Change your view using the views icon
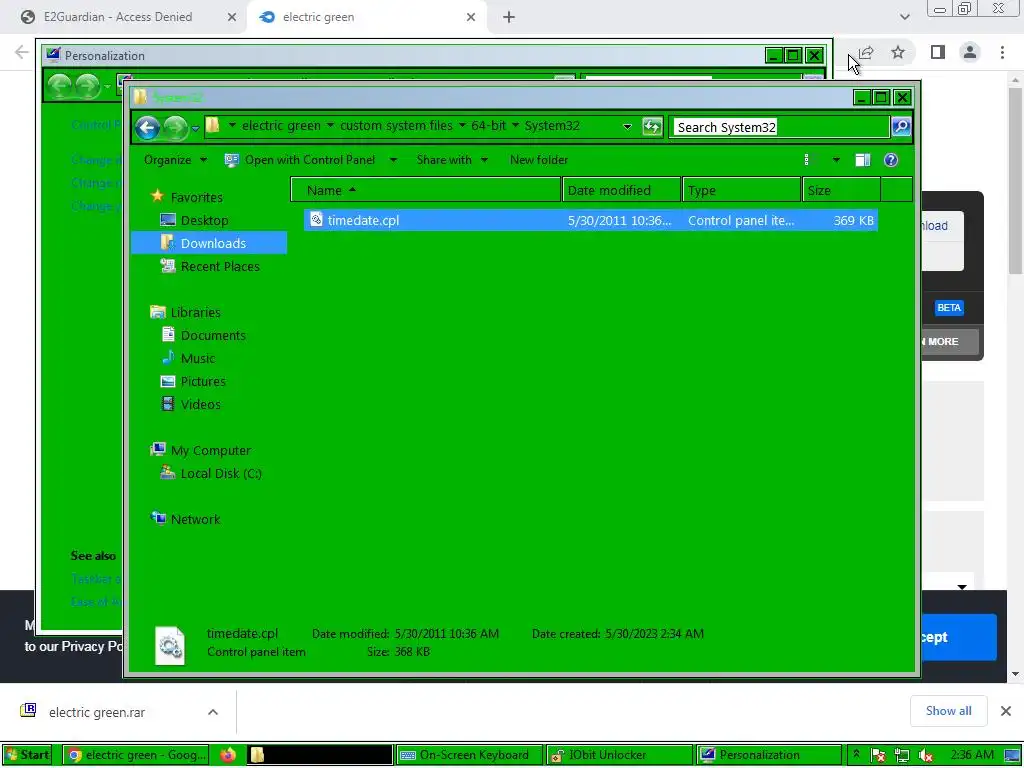Screen dimensions: 1024x768 (808, 160)
